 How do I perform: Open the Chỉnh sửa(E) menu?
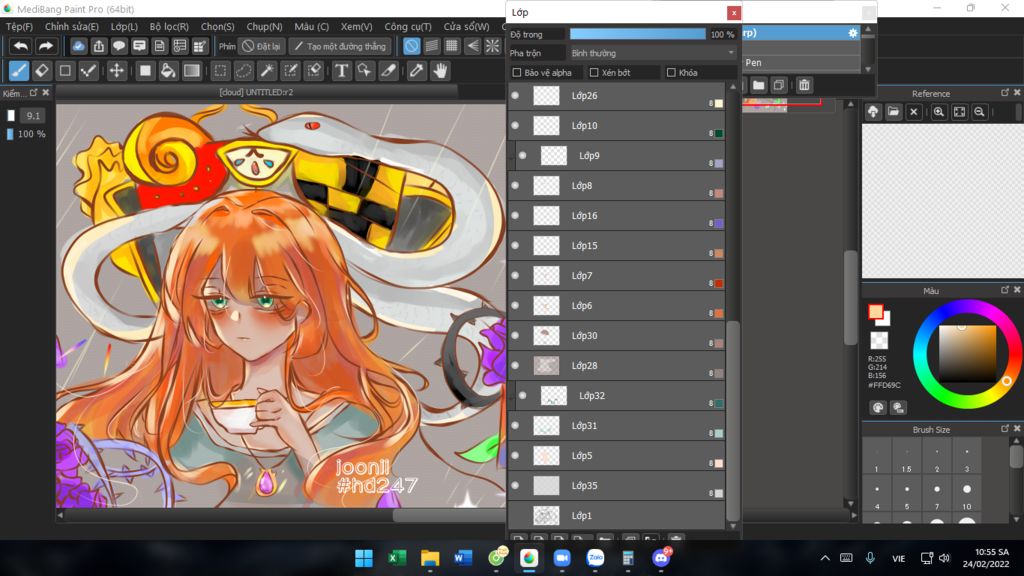[72, 27]
